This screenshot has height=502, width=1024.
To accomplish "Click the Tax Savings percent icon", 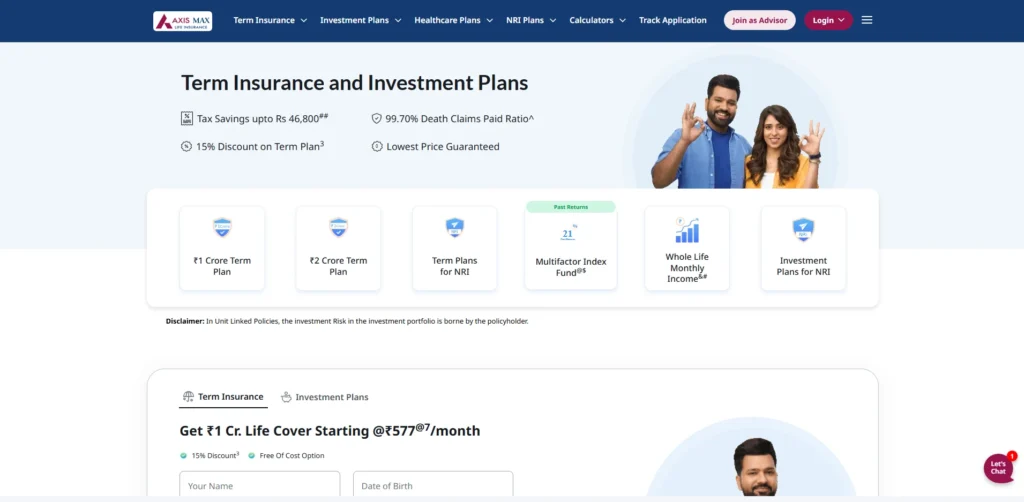I will 187,118.
